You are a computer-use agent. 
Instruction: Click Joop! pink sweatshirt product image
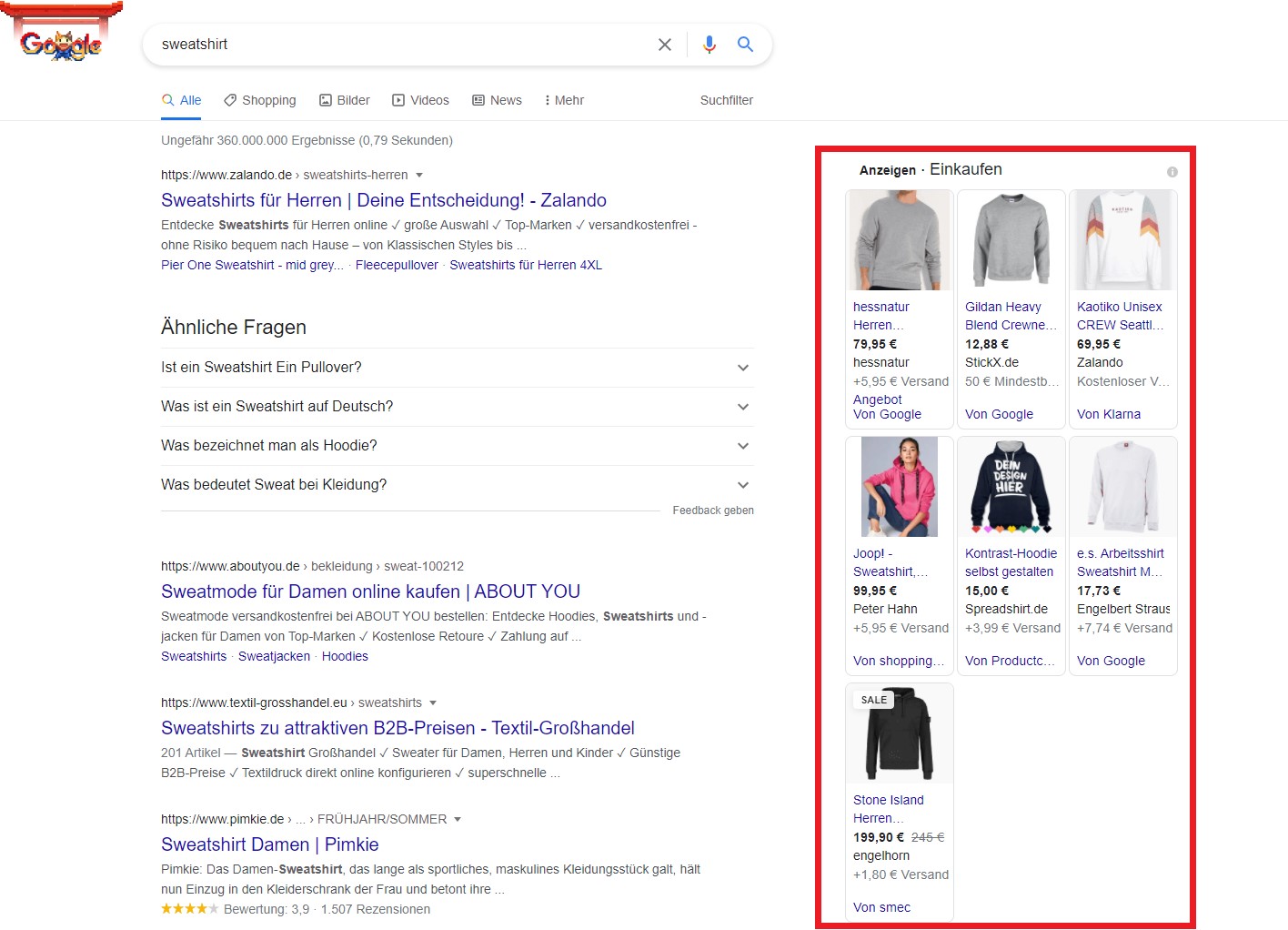pyautogui.click(x=900, y=487)
